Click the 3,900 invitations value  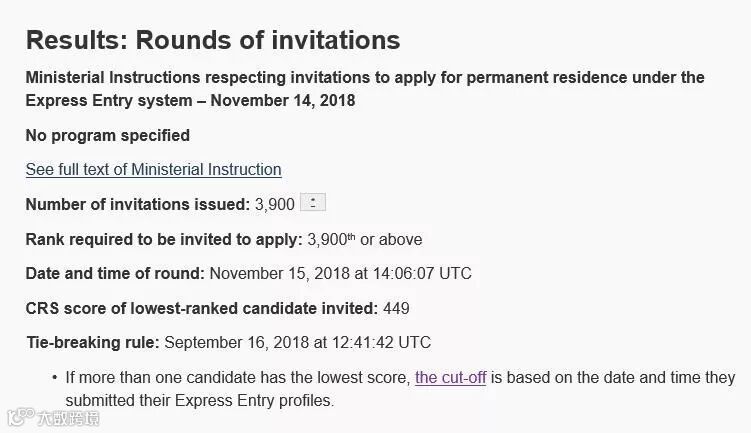pyautogui.click(x=275, y=204)
